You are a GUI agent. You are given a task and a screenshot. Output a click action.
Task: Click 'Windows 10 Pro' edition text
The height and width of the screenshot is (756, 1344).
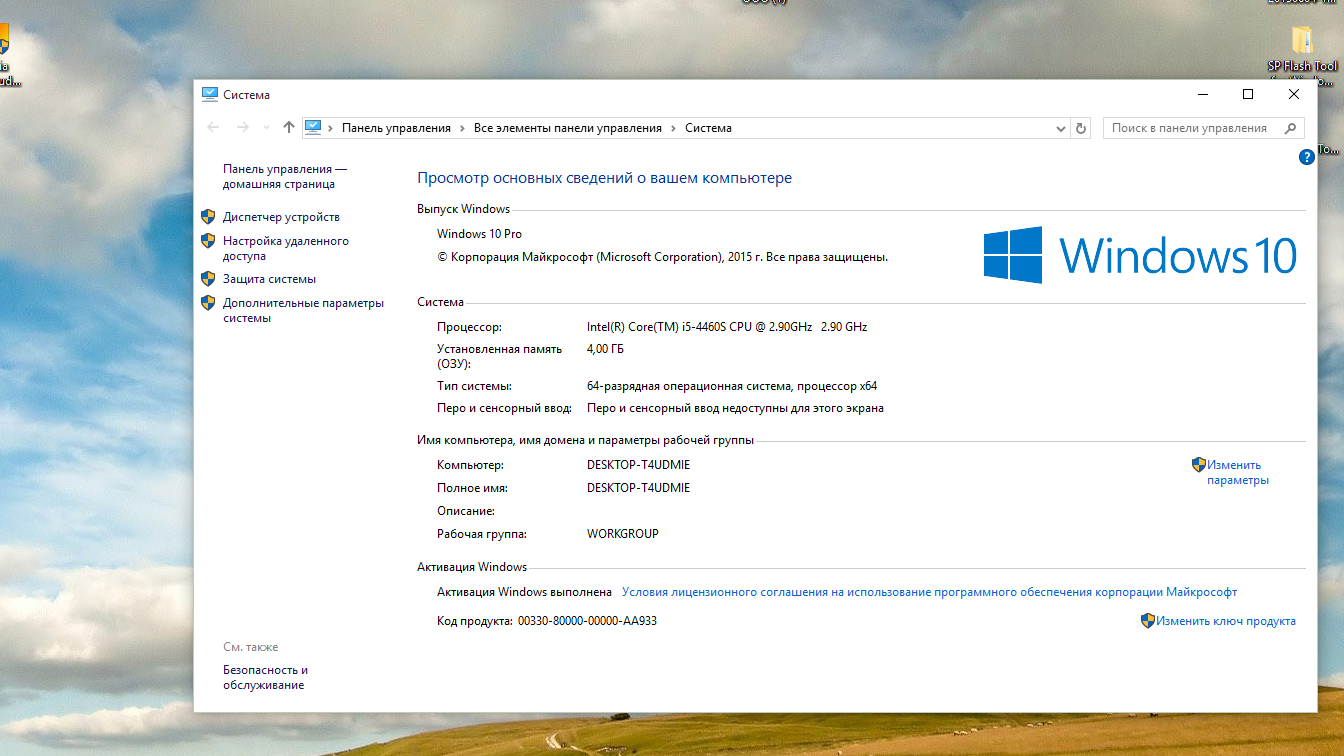[x=479, y=234]
